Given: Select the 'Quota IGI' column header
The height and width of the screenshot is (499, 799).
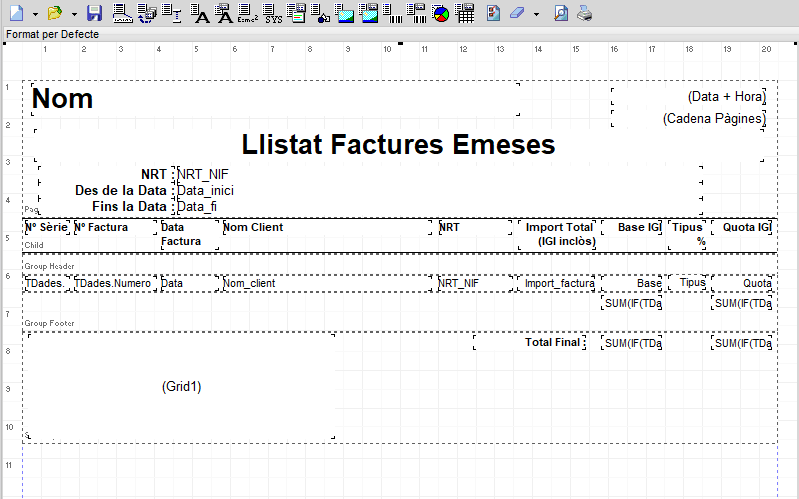Looking at the screenshot, I should pos(741,227).
